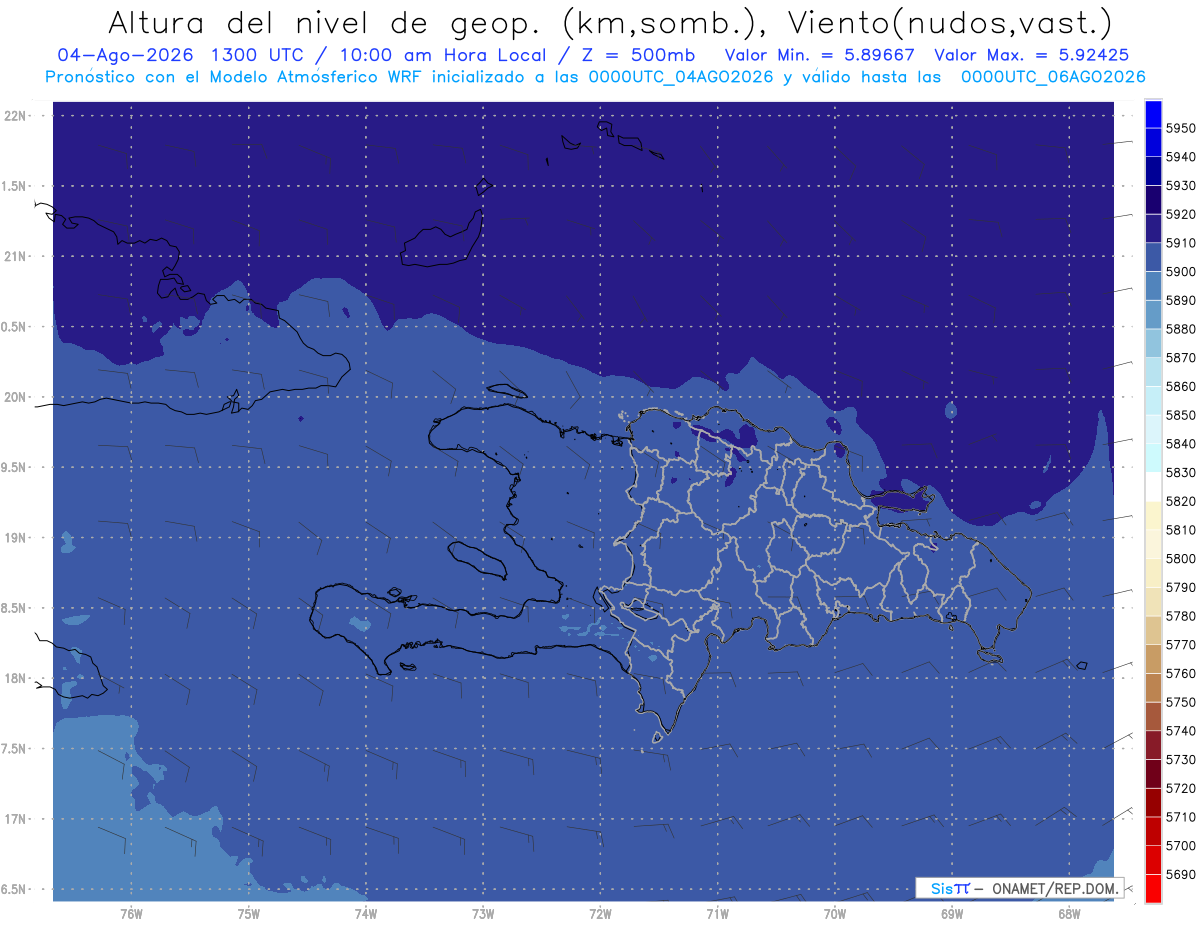Pick the color bar segment between 5900 and 5910
The height and width of the screenshot is (927, 1200).
1152,257
